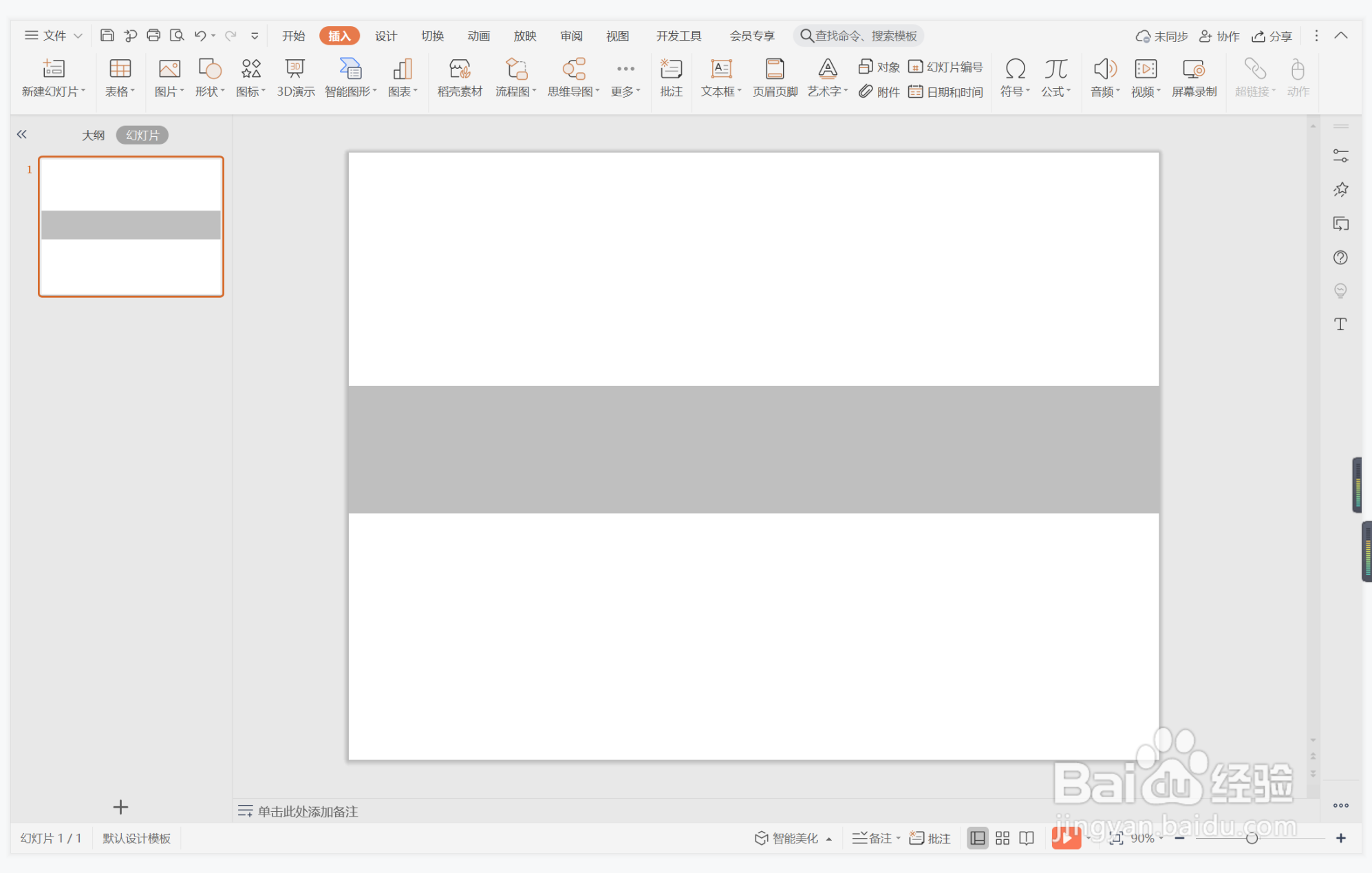Switch to the 大纲 outline tab
1372x873 pixels.
pyautogui.click(x=93, y=136)
